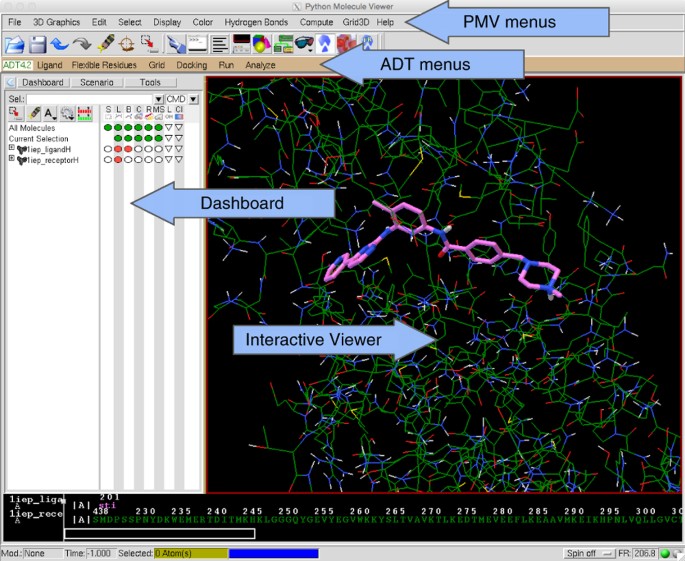The width and height of the screenshot is (685, 561).
Task: Click the floppy disk save icon
Action: [x=38, y=44]
